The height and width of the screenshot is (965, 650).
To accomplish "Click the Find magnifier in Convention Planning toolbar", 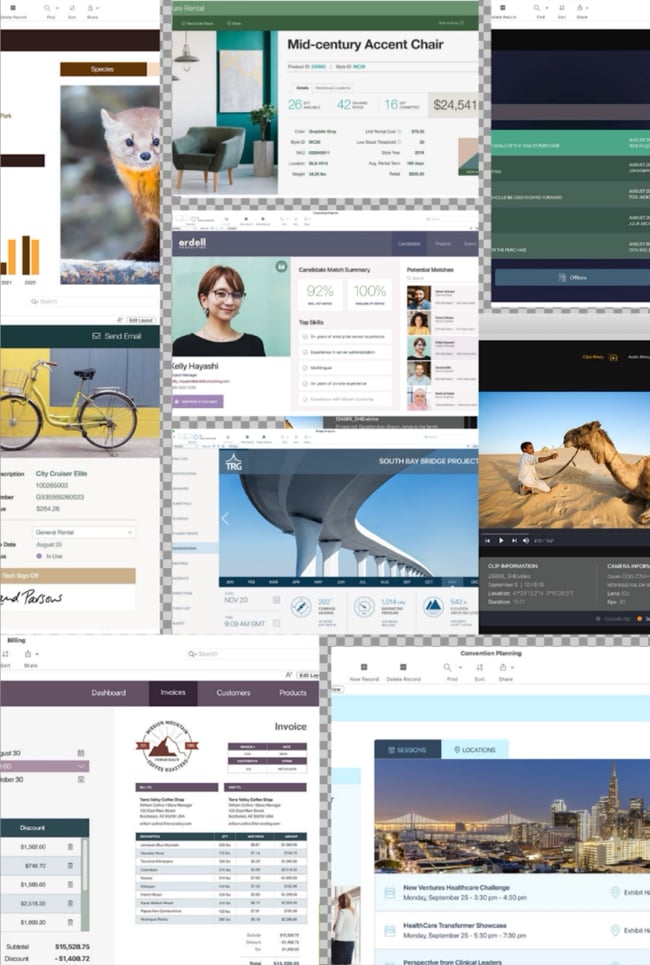I will coord(446,666).
